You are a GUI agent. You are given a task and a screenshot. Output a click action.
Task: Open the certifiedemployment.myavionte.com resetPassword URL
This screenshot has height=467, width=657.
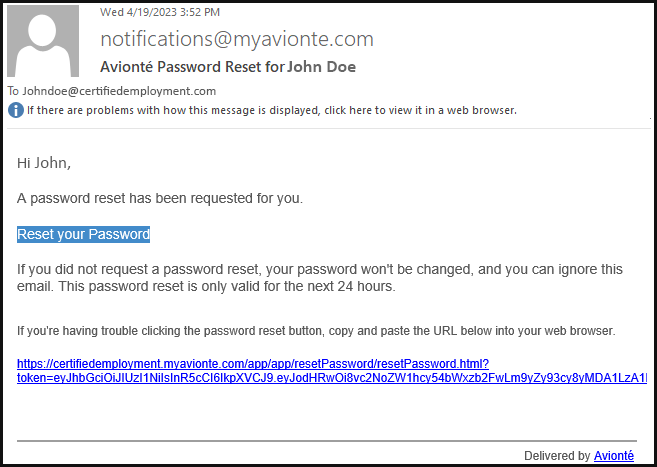click(253, 364)
